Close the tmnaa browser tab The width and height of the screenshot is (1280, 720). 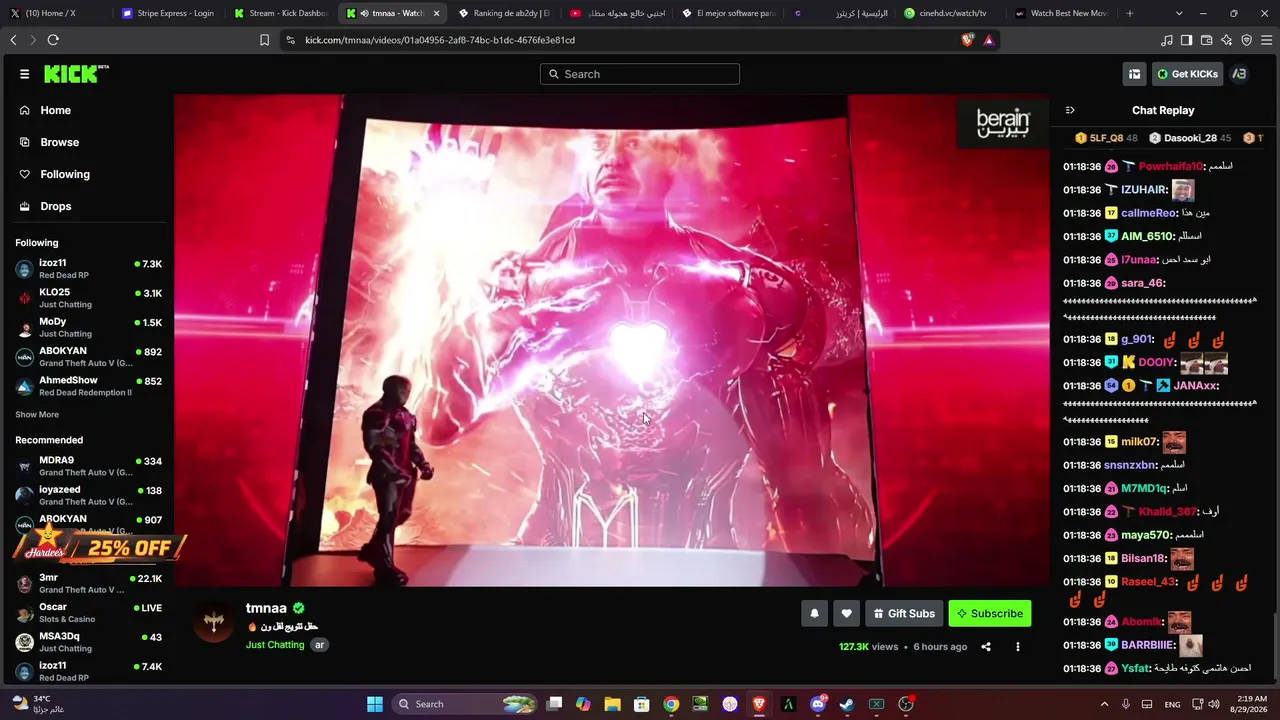[x=436, y=13]
